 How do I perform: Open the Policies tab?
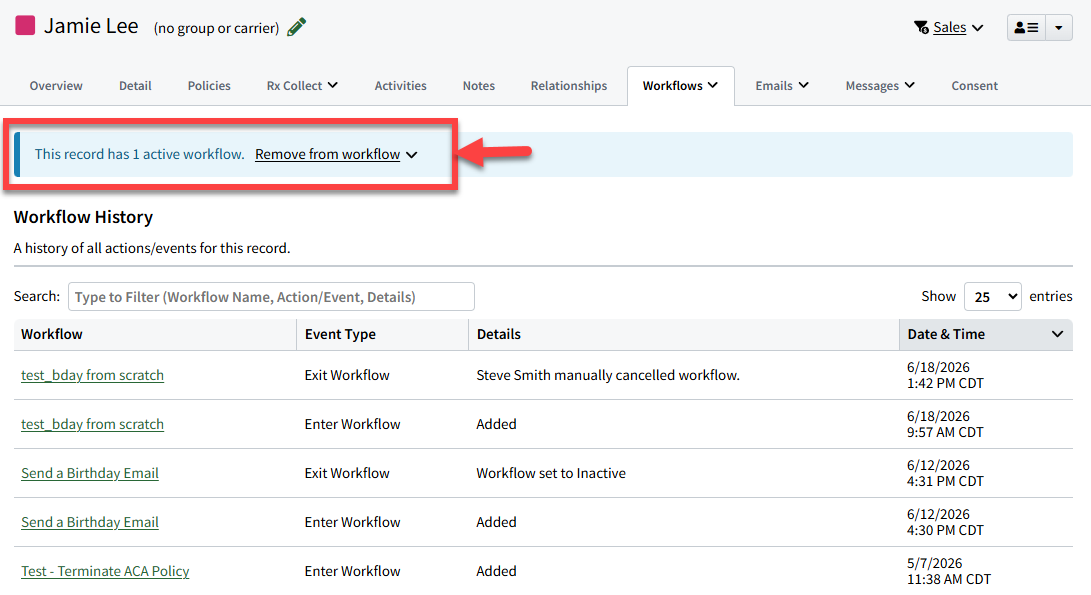click(x=209, y=86)
